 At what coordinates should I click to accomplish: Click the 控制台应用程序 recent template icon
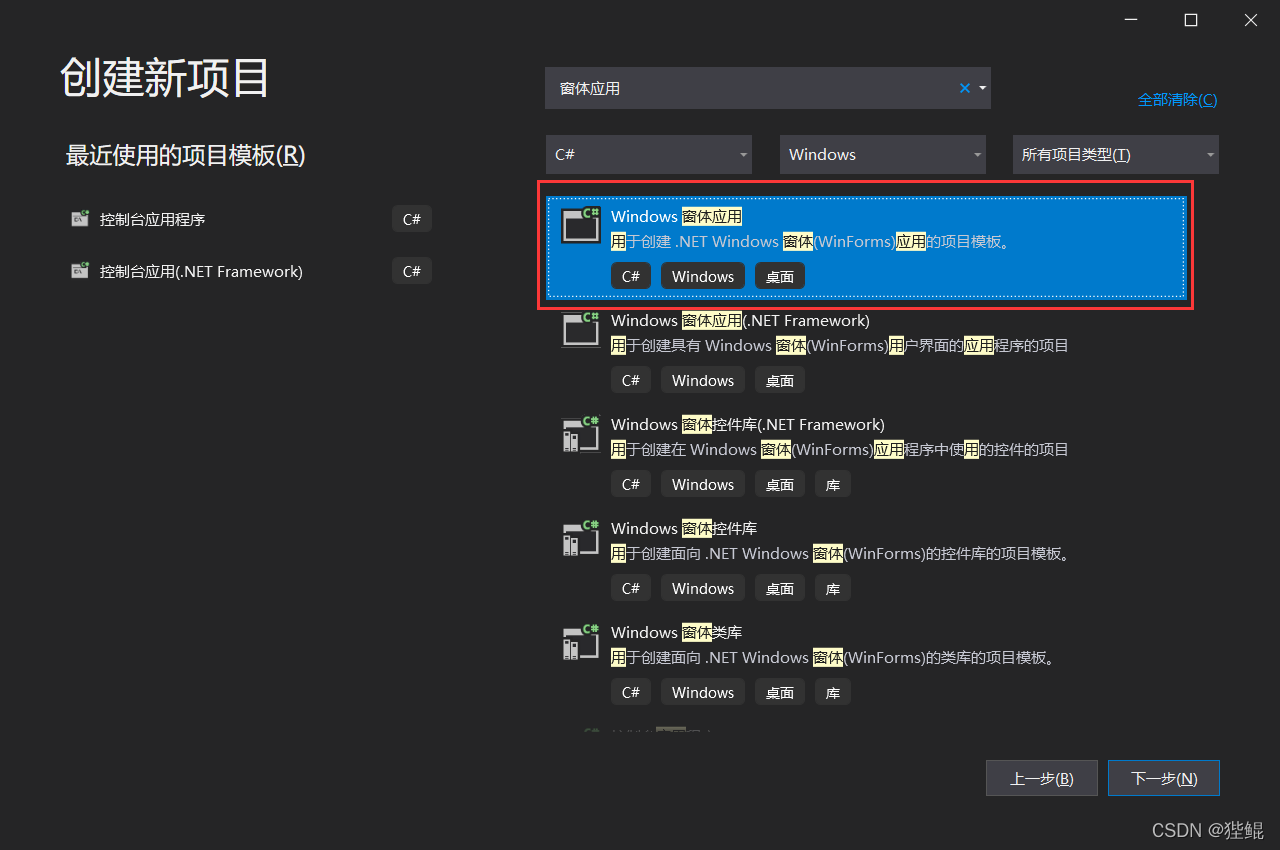click(x=79, y=218)
